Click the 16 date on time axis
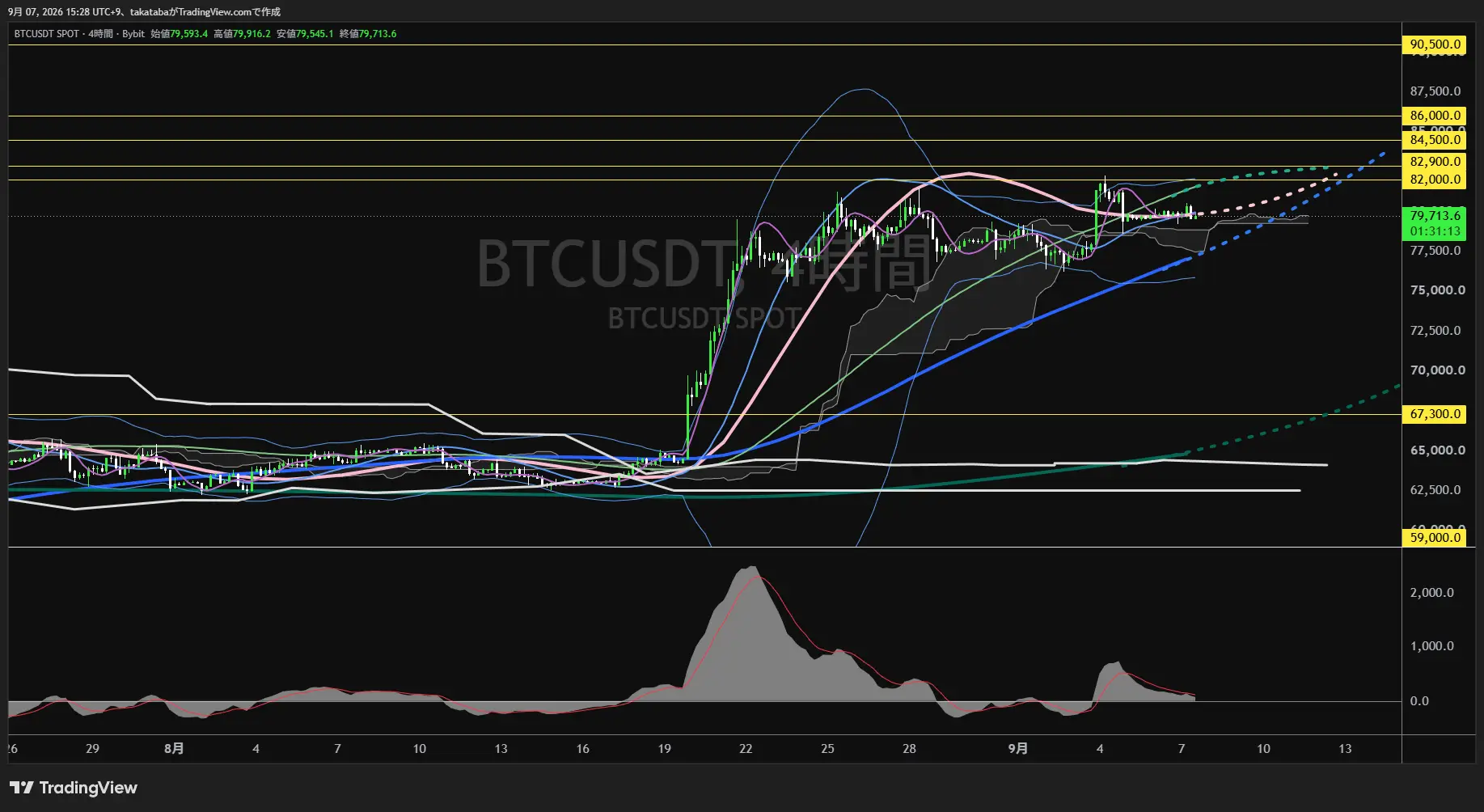1484x812 pixels. (582, 749)
